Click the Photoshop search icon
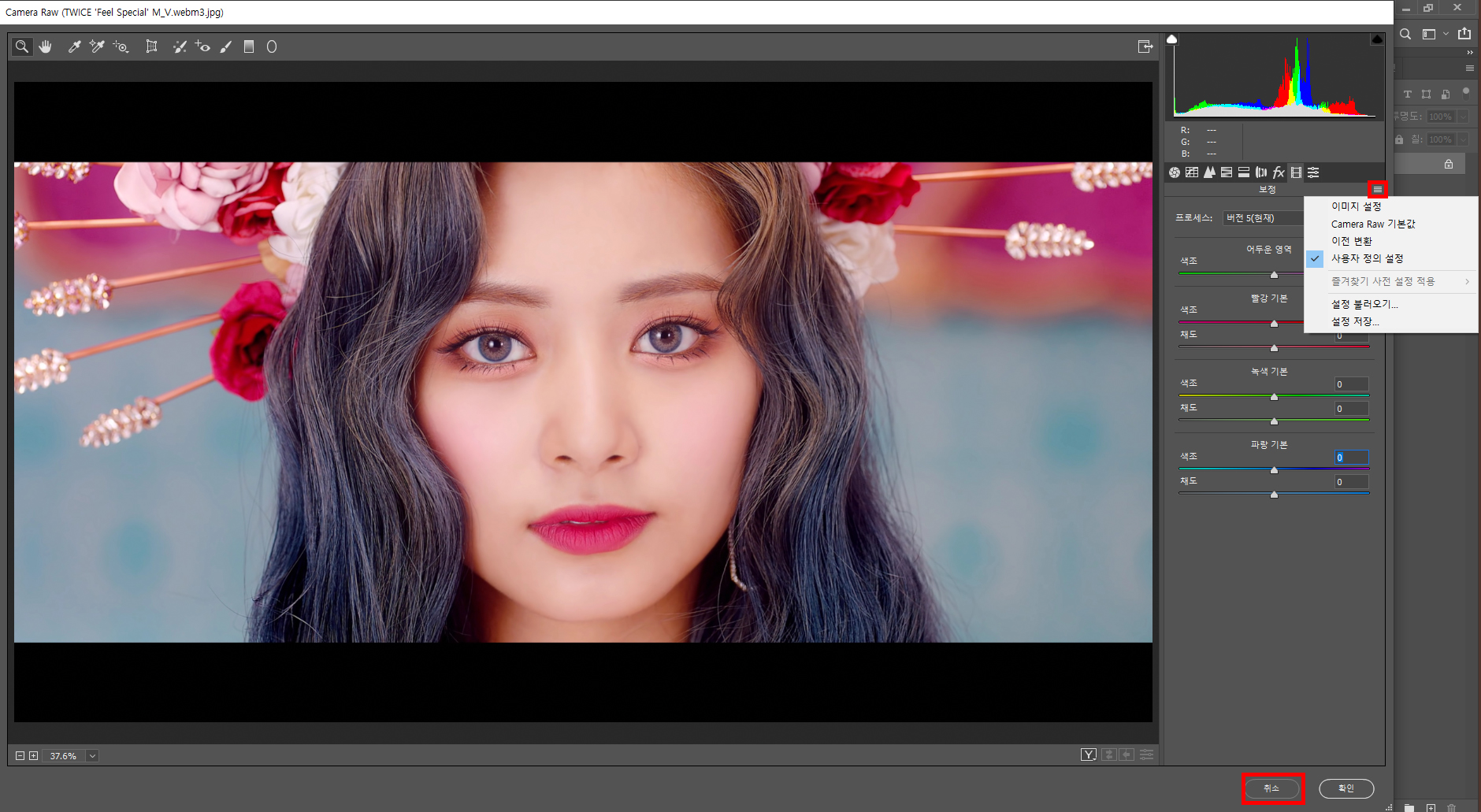This screenshot has height=812, width=1481. click(1405, 34)
